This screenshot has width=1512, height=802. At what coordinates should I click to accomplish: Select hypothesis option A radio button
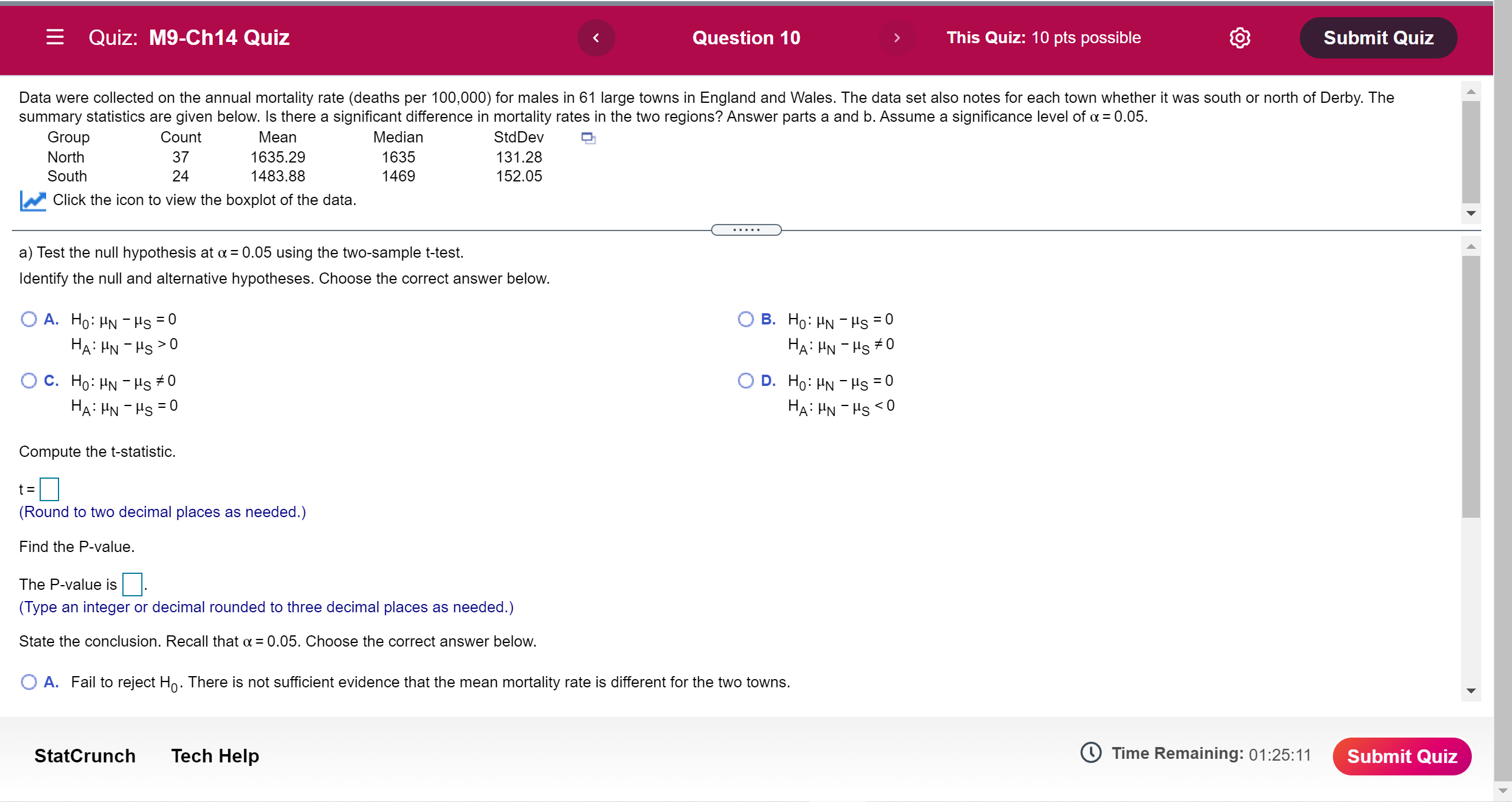[29, 320]
